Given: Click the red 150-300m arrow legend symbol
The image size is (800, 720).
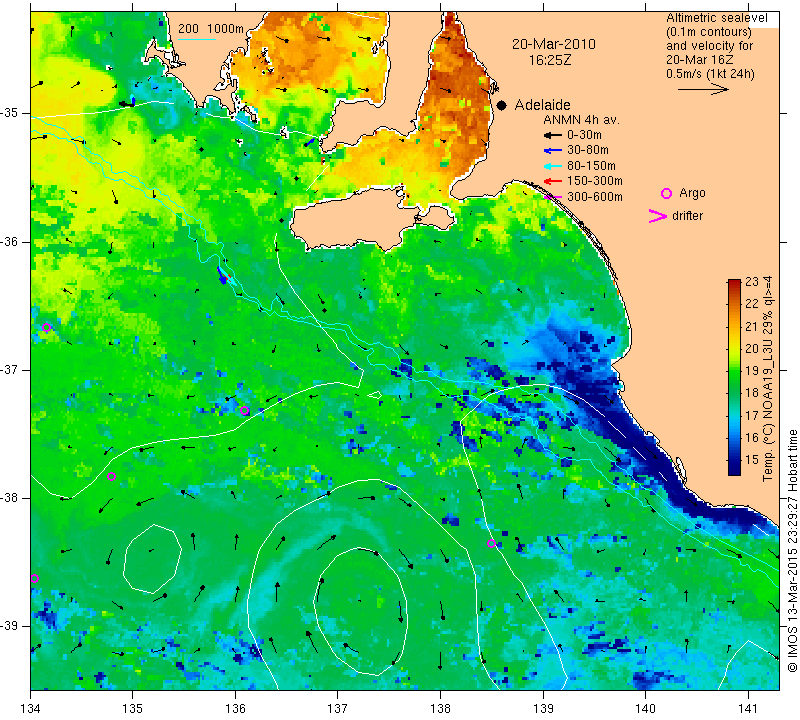Looking at the screenshot, I should 553,181.
